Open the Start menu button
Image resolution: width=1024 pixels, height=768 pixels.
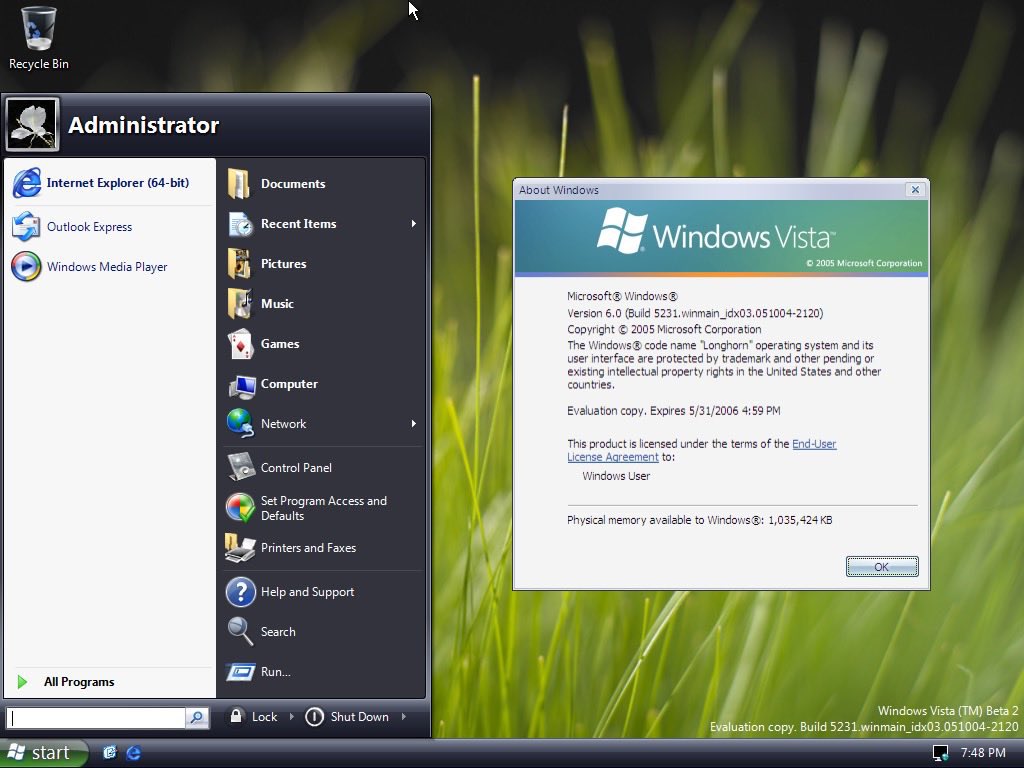tap(40, 752)
